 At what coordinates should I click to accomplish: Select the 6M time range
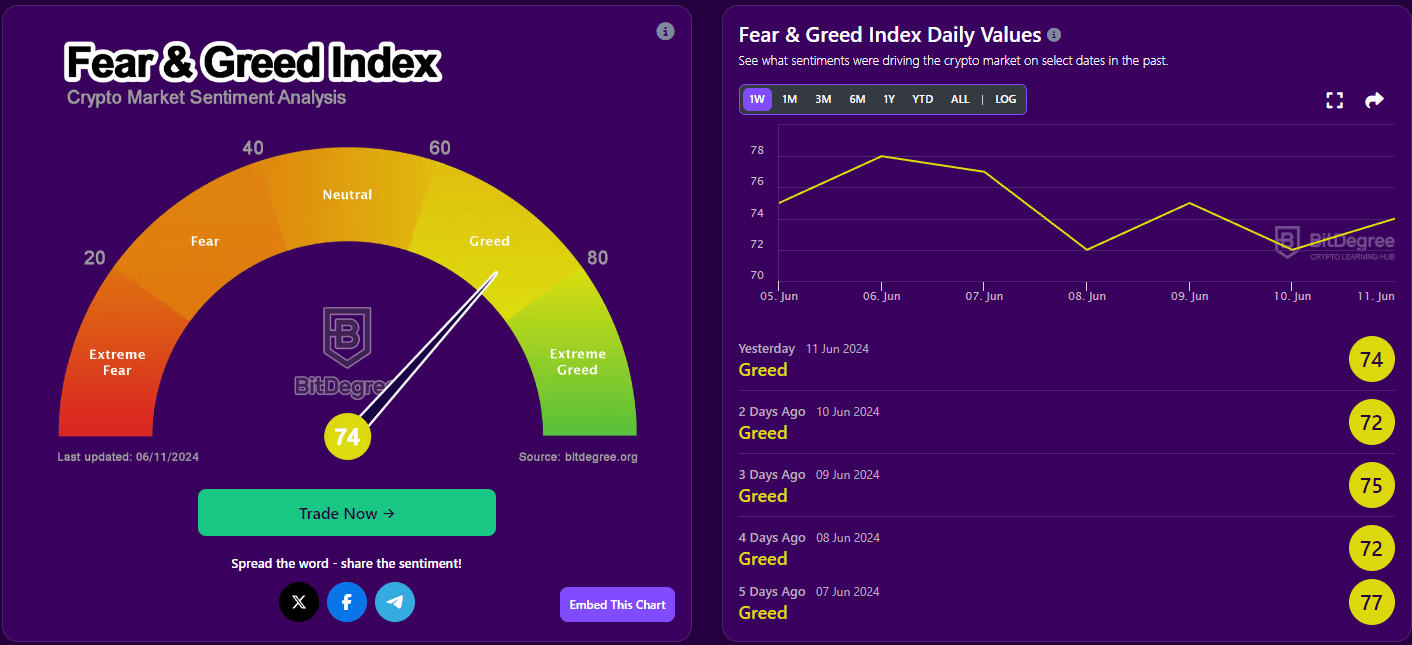[x=857, y=100]
